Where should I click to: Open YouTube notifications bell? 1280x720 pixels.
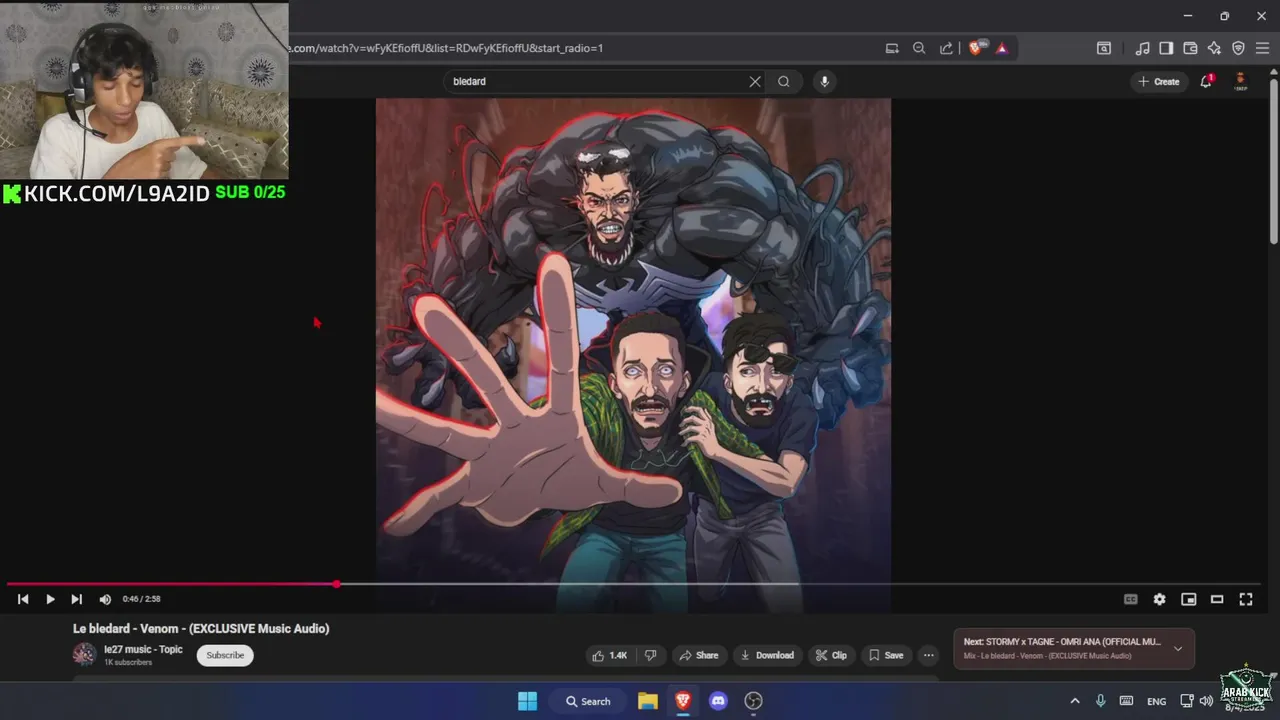(x=1206, y=82)
